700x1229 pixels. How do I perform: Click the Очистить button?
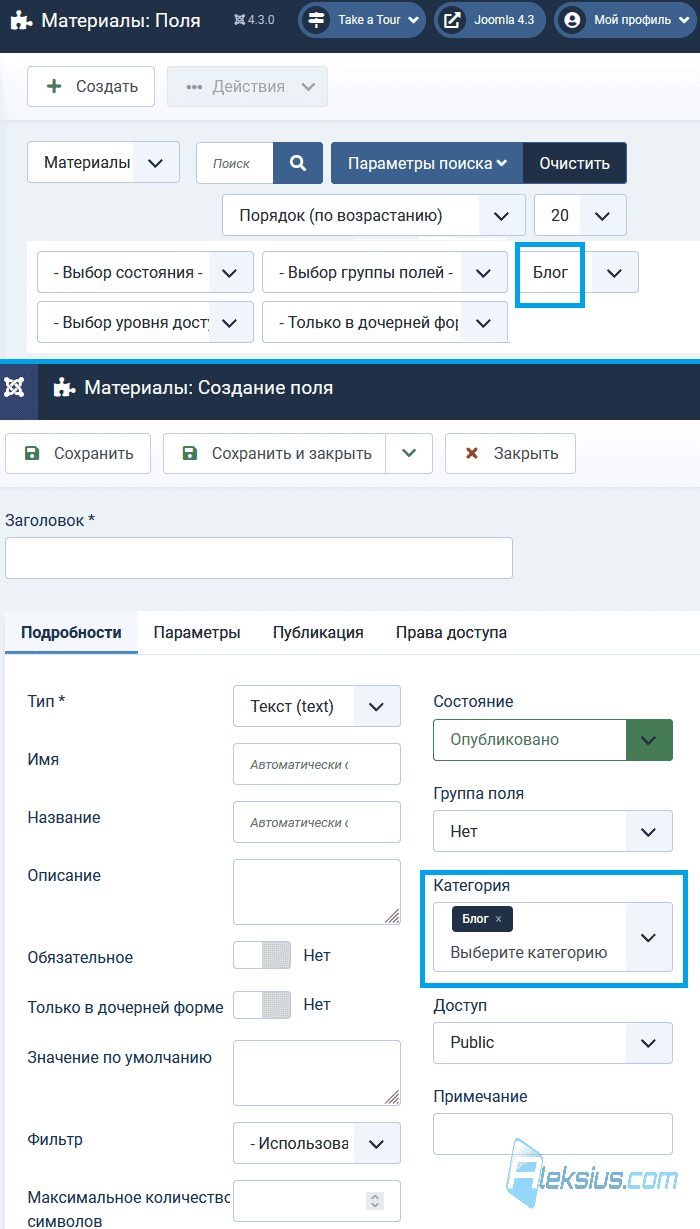[x=574, y=163]
